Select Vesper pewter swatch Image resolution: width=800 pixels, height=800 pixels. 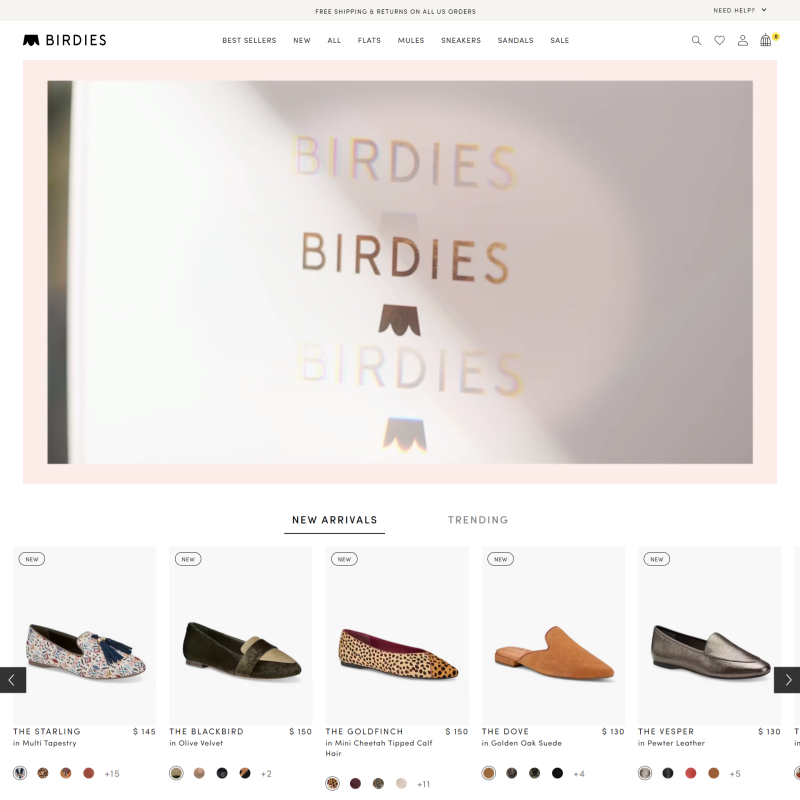645,773
